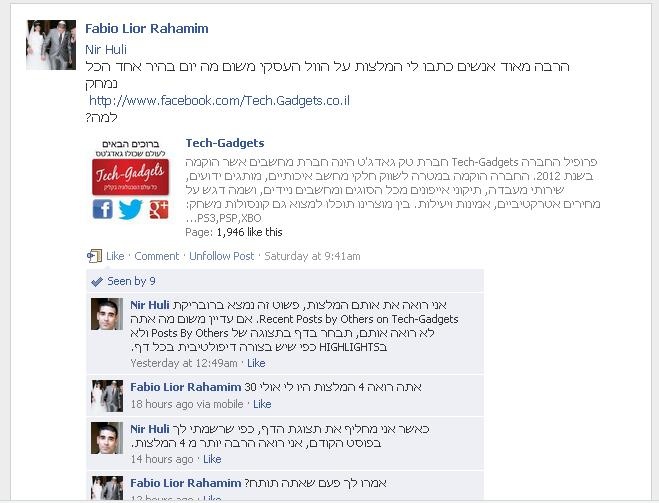This screenshot has width=659, height=503.
Task: Click the Twitter bird icon in preview image
Action: pos(131,209)
